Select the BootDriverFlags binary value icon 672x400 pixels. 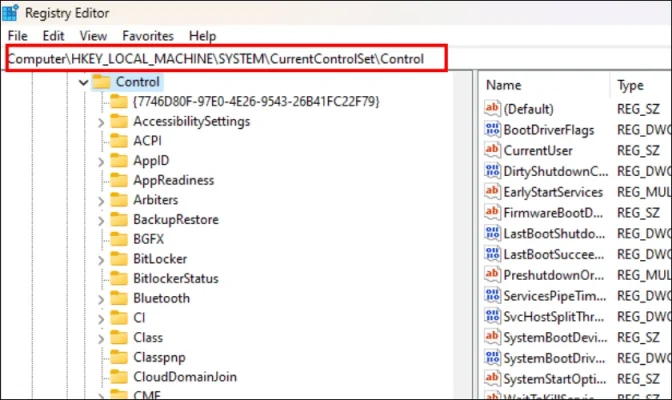[491, 130]
